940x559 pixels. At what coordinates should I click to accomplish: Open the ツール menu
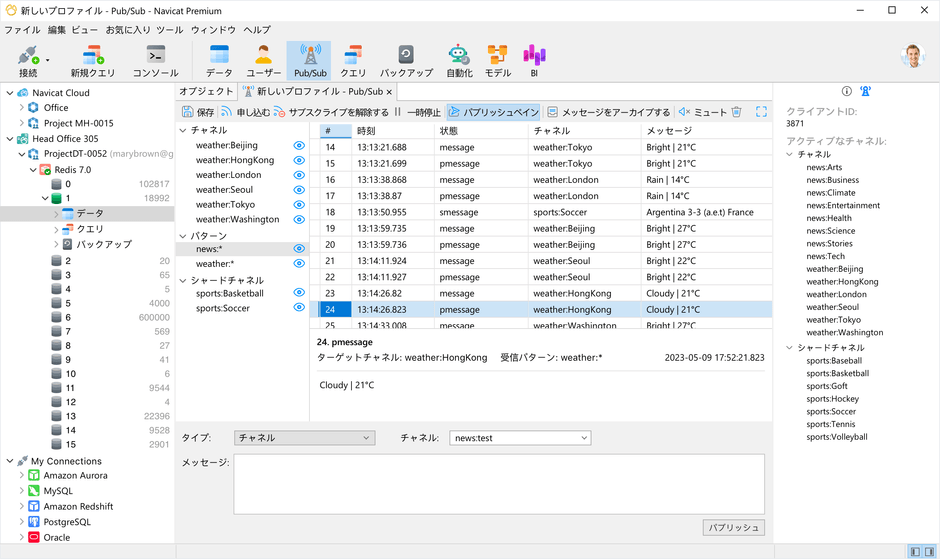pyautogui.click(x=169, y=30)
